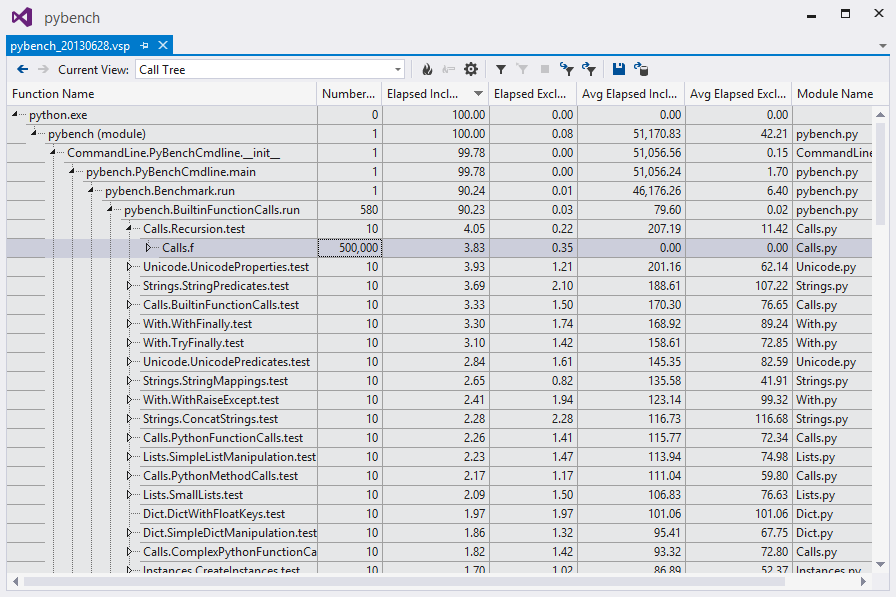
Task: Collapse pybench.BuiltinFunctionCalls.run node
Action: tap(109, 210)
